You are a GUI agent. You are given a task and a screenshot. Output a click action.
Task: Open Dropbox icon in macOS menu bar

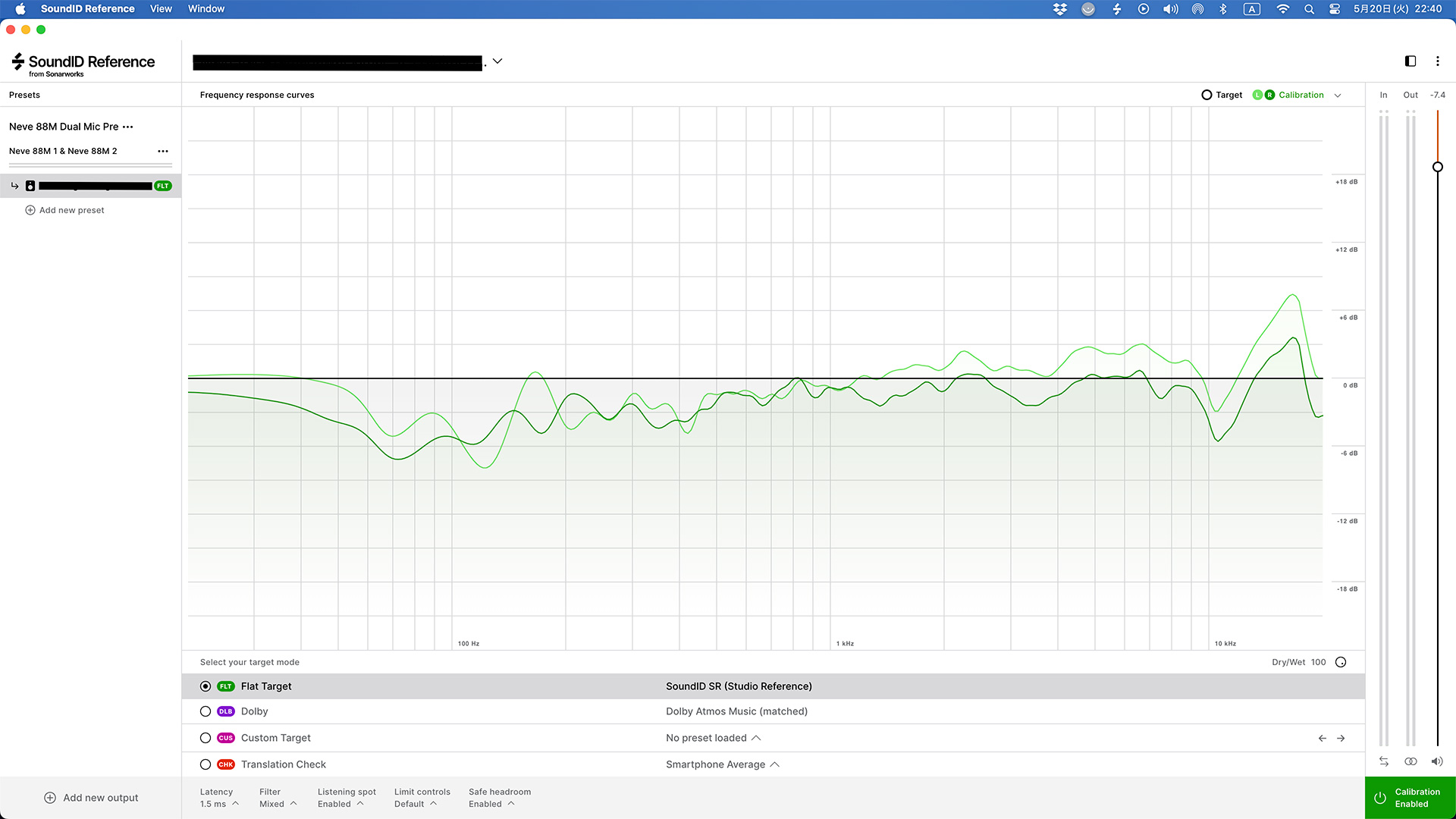tap(1060, 9)
